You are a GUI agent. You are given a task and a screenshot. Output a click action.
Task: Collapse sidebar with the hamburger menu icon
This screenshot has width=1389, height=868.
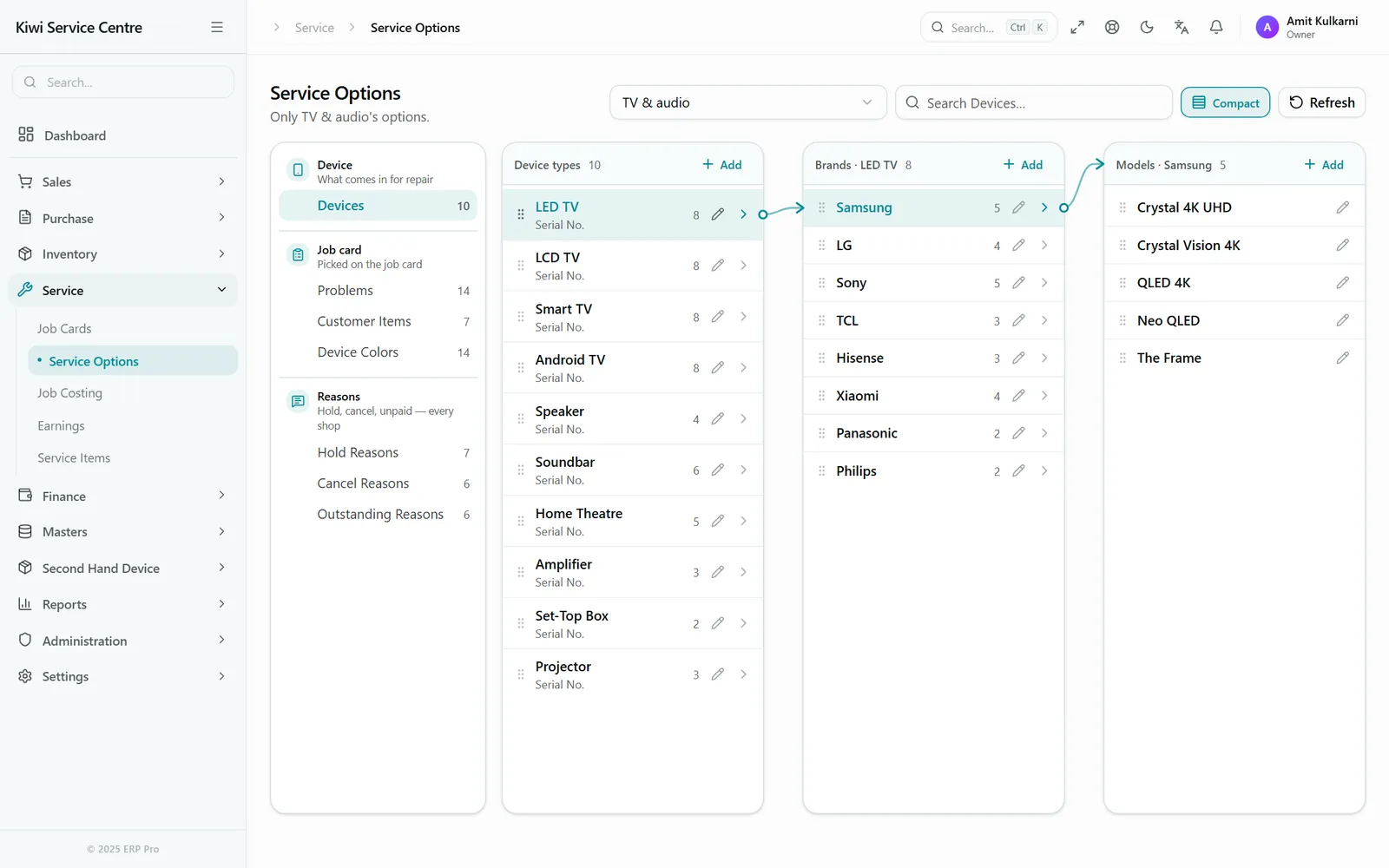(217, 28)
